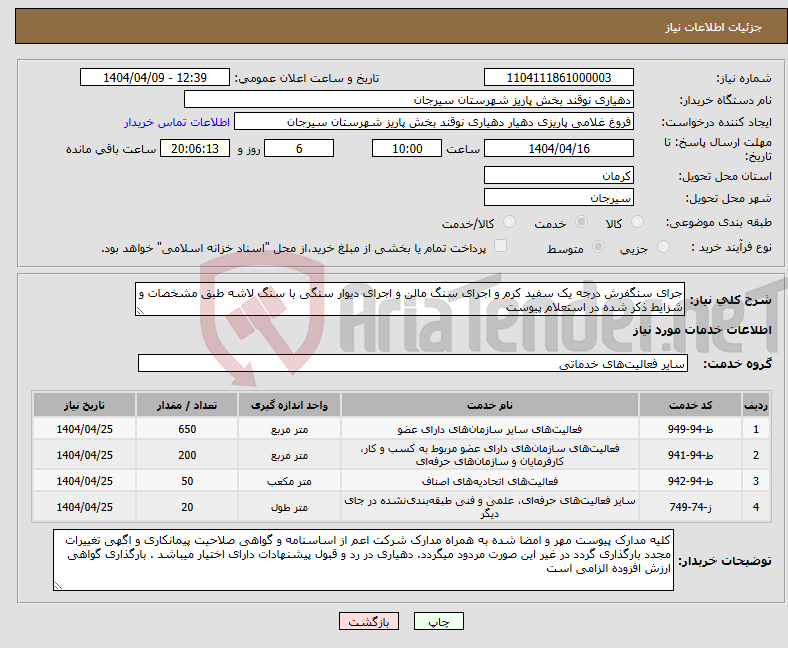Click the deadline hour field 10:00

(407, 148)
